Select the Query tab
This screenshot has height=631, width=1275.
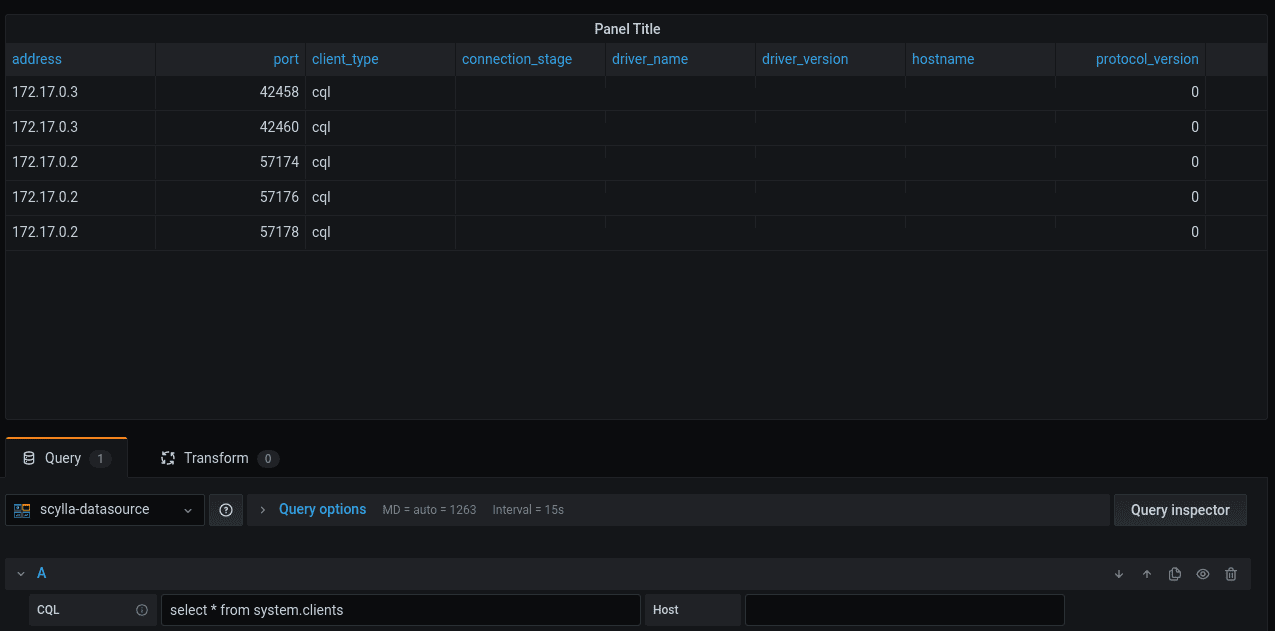(66, 458)
